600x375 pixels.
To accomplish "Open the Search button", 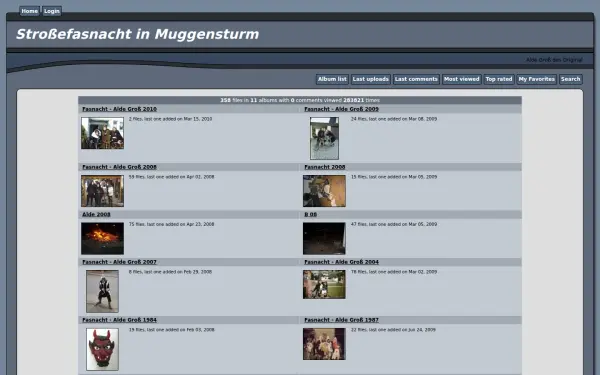I will click(571, 79).
